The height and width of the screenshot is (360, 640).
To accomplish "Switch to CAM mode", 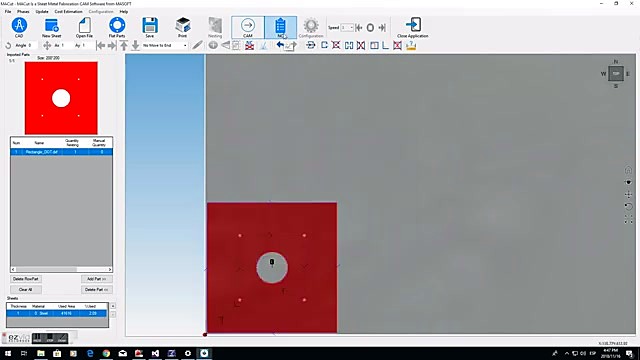I will [248, 27].
